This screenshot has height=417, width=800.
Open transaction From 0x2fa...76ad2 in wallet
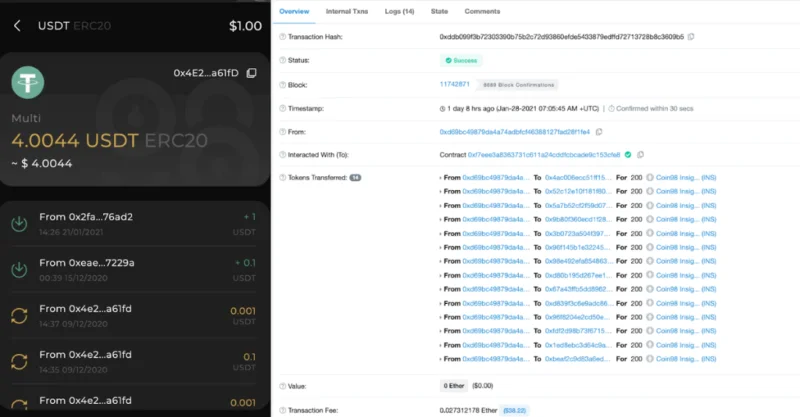pyautogui.click(x=135, y=224)
